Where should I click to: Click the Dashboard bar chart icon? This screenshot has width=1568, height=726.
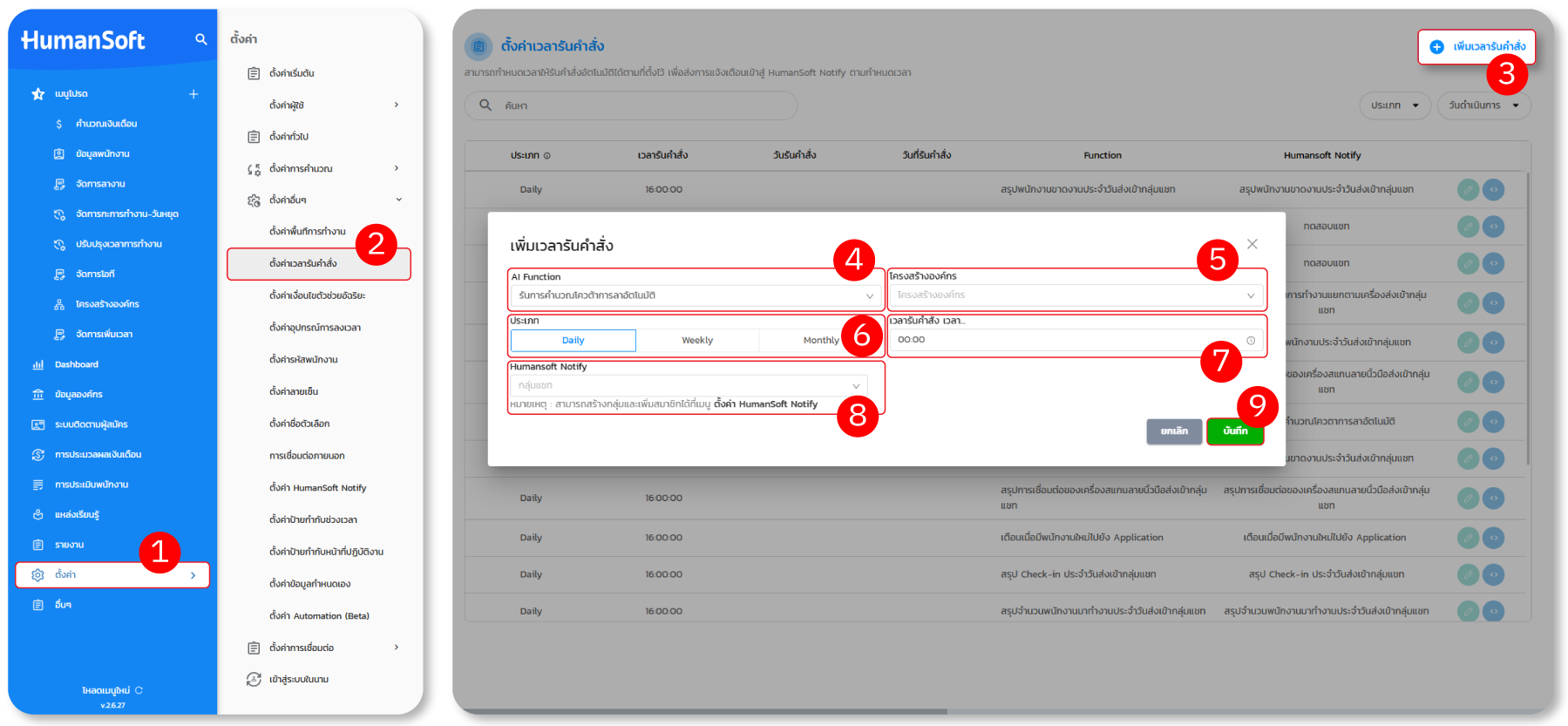[37, 364]
